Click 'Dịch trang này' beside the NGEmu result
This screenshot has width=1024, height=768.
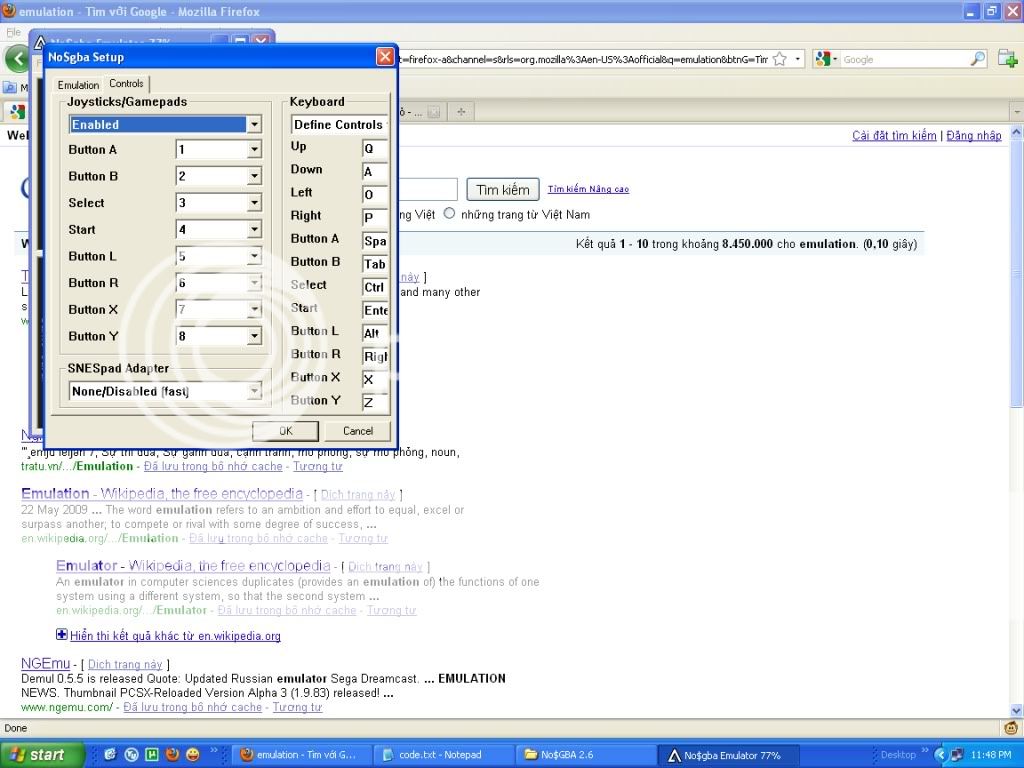[125, 665]
